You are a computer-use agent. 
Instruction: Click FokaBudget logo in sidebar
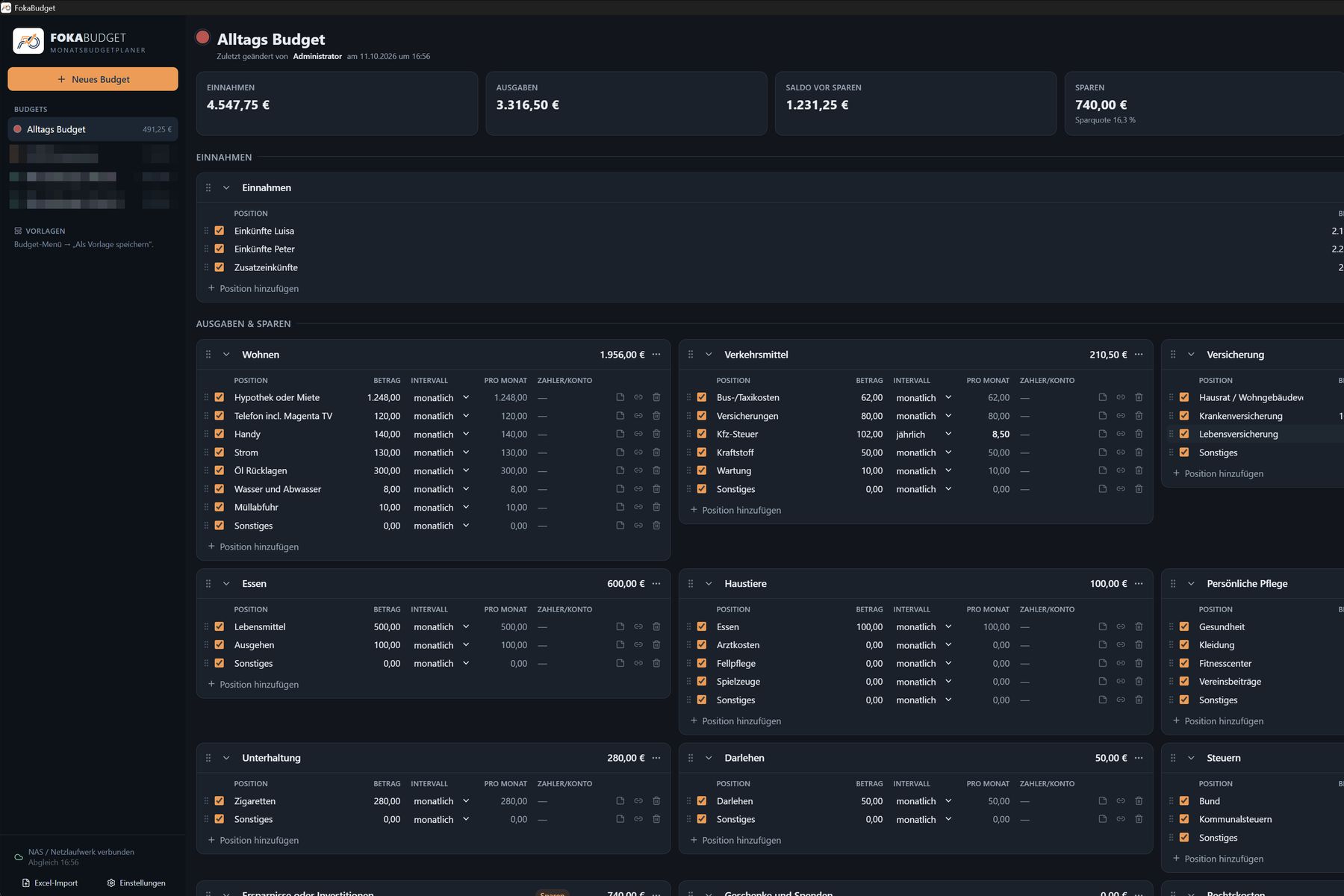28,41
